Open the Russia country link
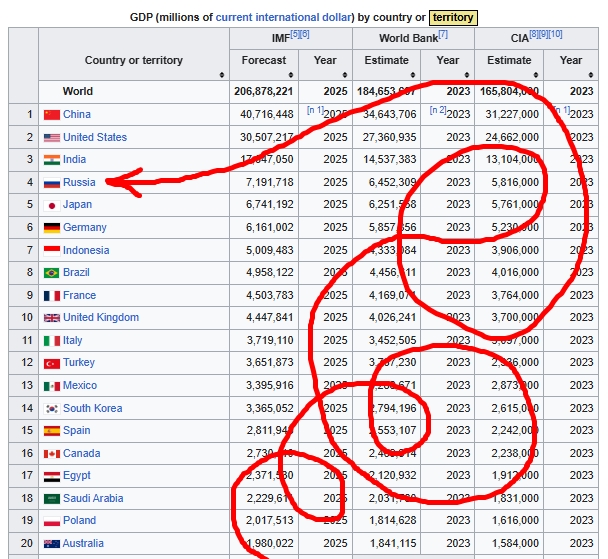The width and height of the screenshot is (608, 559). coord(79,182)
